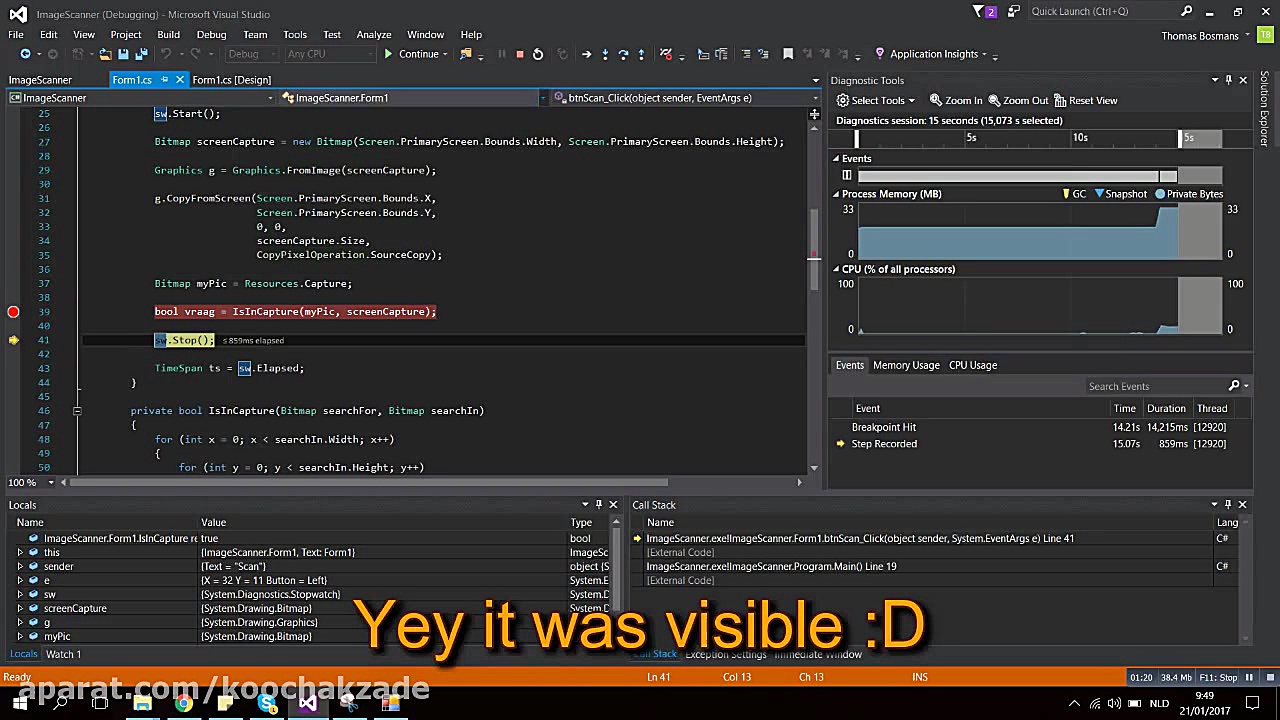Switch to the Form1.cs [Design] tab
The height and width of the screenshot is (720, 1280).
click(x=231, y=80)
